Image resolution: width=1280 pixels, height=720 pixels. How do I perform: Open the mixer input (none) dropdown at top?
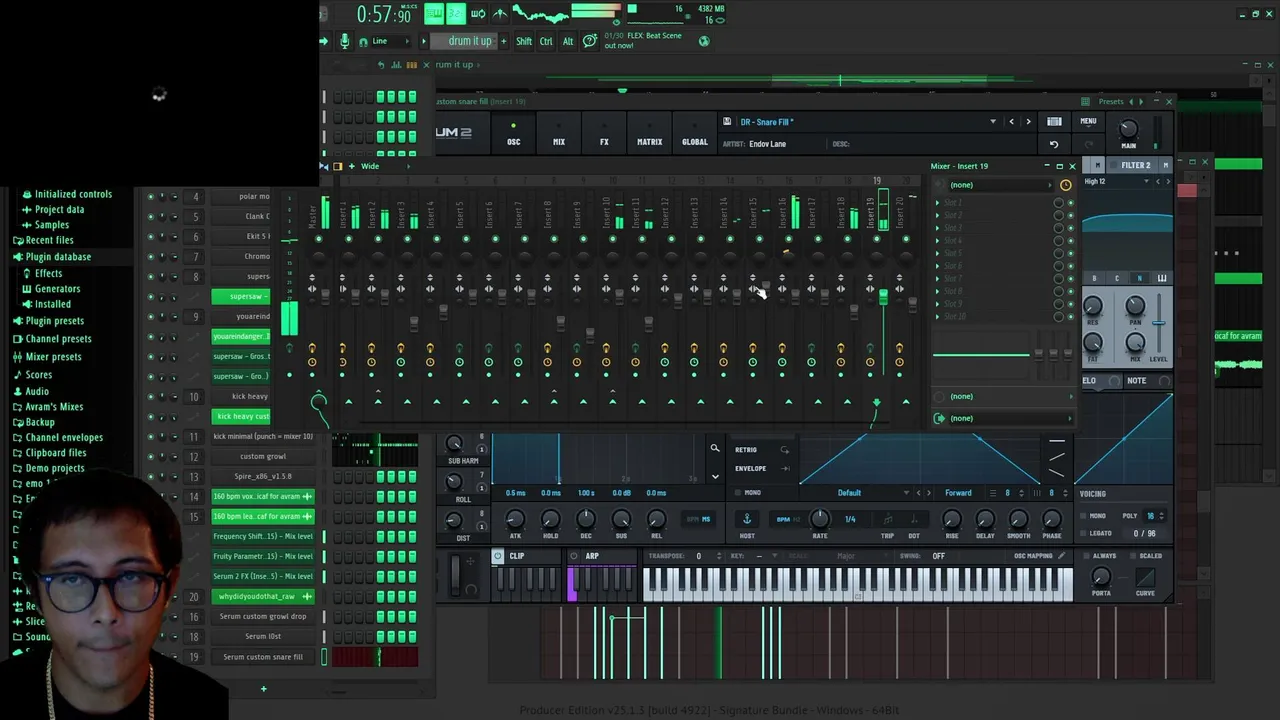(x=1000, y=185)
